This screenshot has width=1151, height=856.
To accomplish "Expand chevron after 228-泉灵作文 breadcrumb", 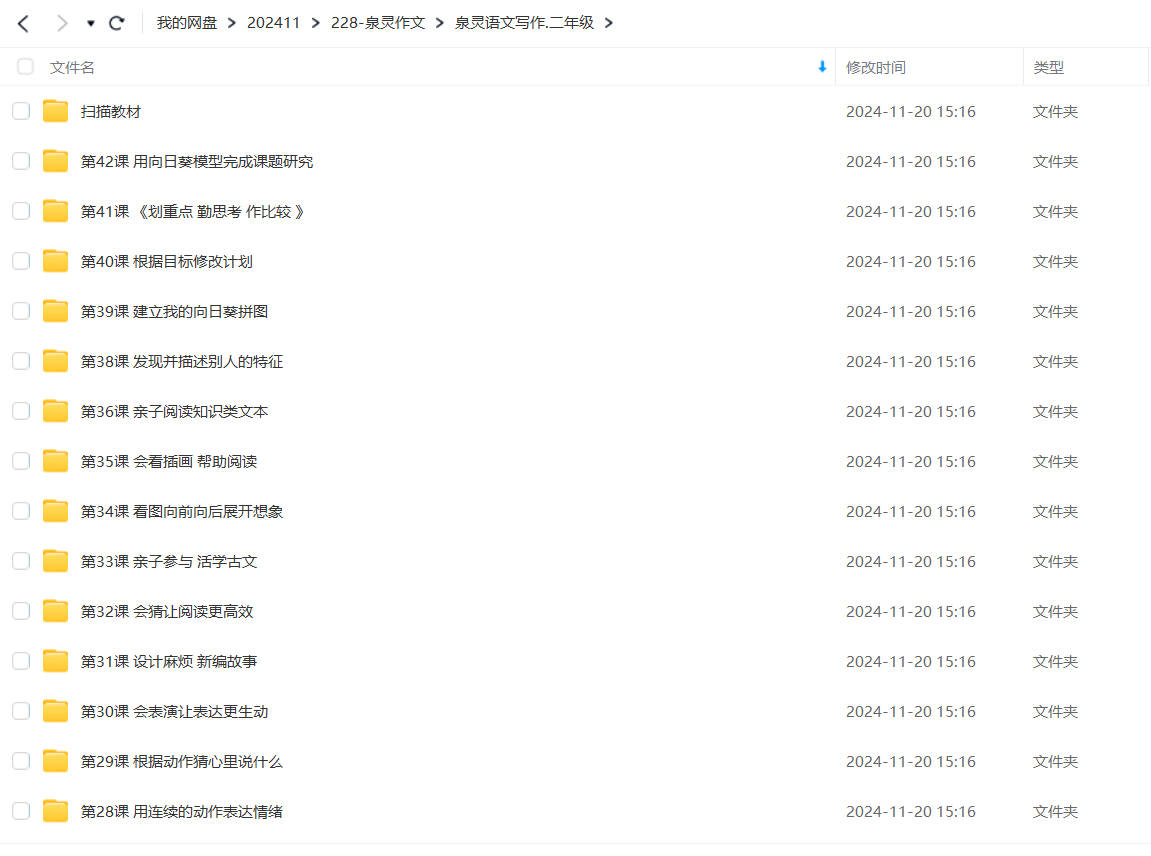I will click(440, 23).
